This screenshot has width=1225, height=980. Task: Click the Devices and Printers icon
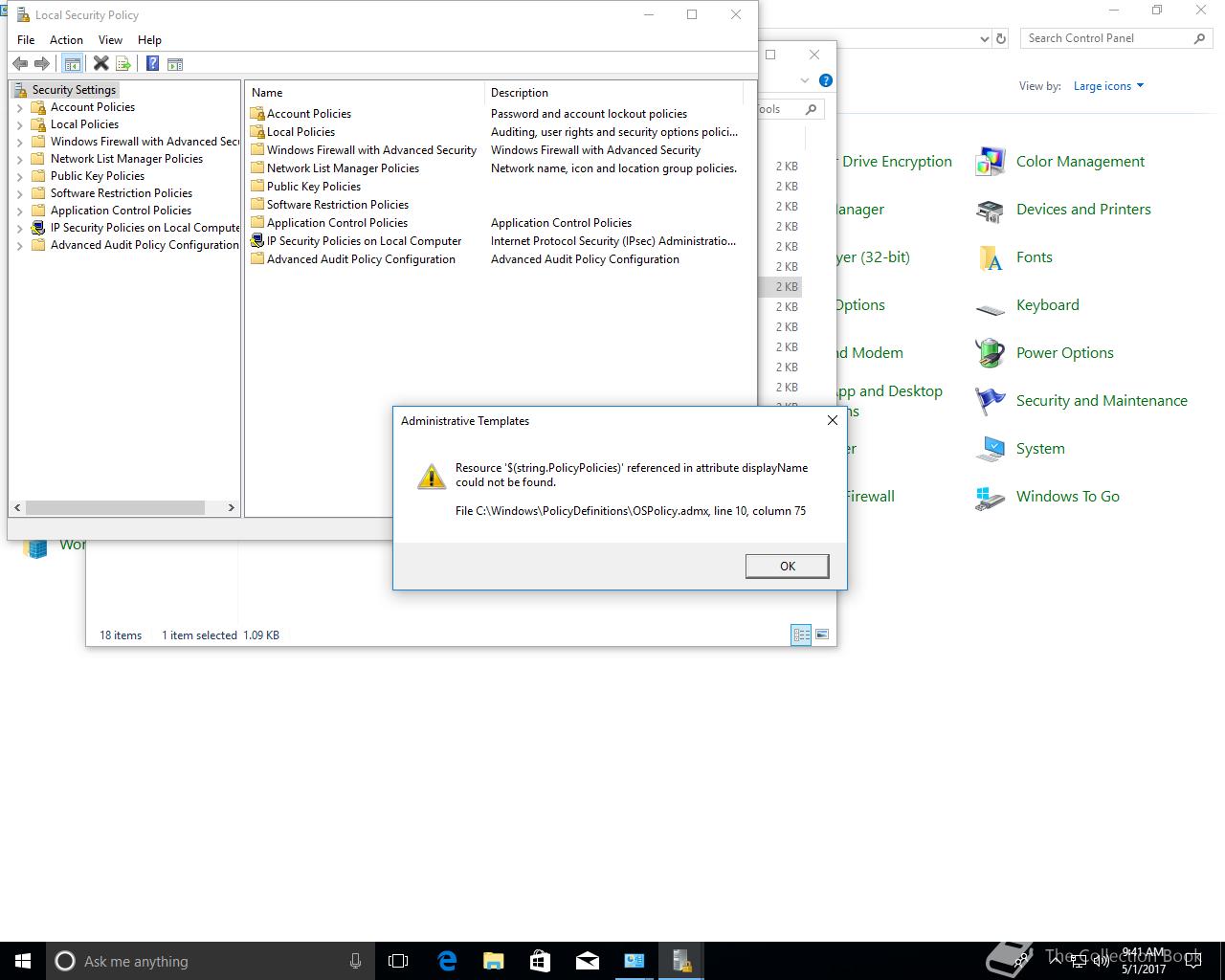pyautogui.click(x=990, y=210)
